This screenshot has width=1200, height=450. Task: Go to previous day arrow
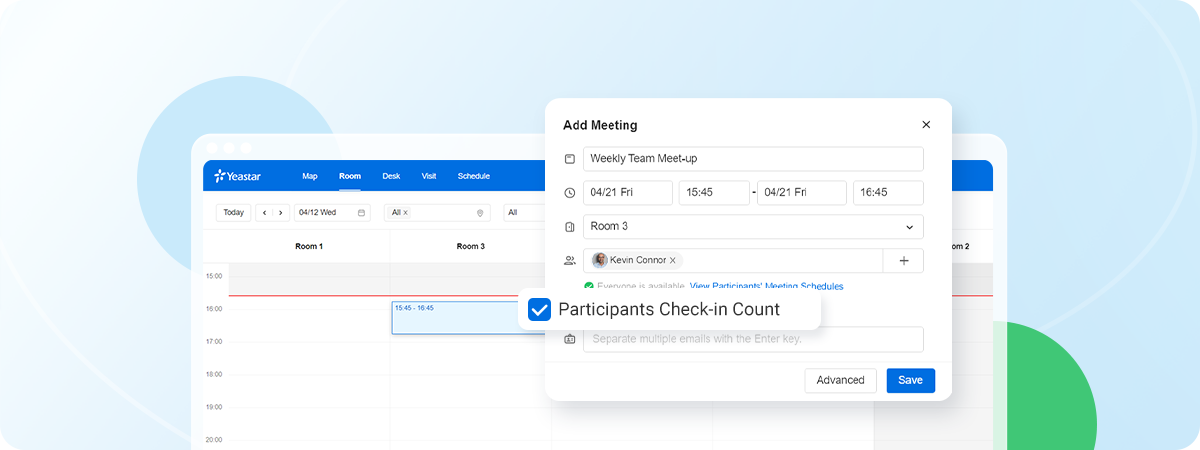[x=265, y=212]
